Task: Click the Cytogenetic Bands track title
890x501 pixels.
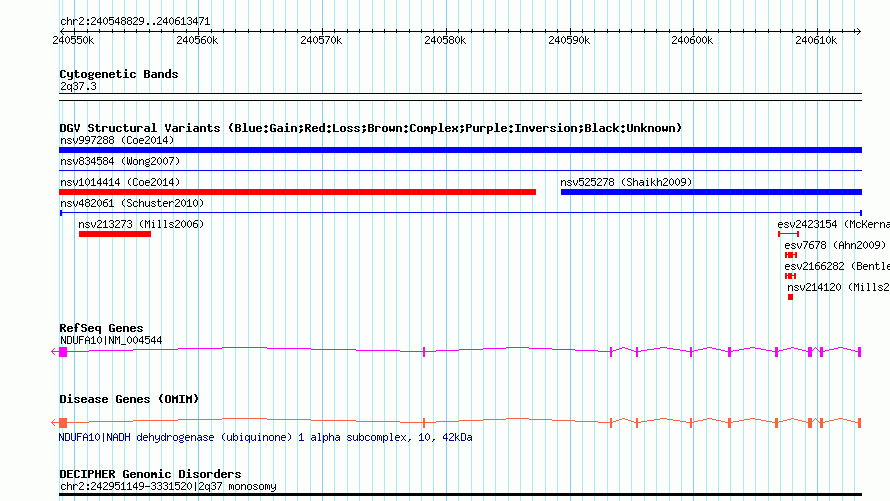Action: tap(119, 74)
